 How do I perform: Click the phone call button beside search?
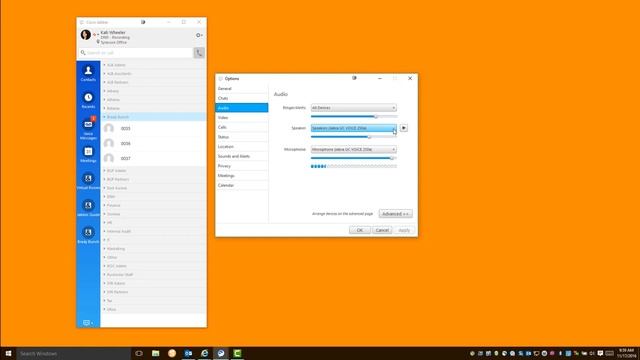click(x=199, y=53)
